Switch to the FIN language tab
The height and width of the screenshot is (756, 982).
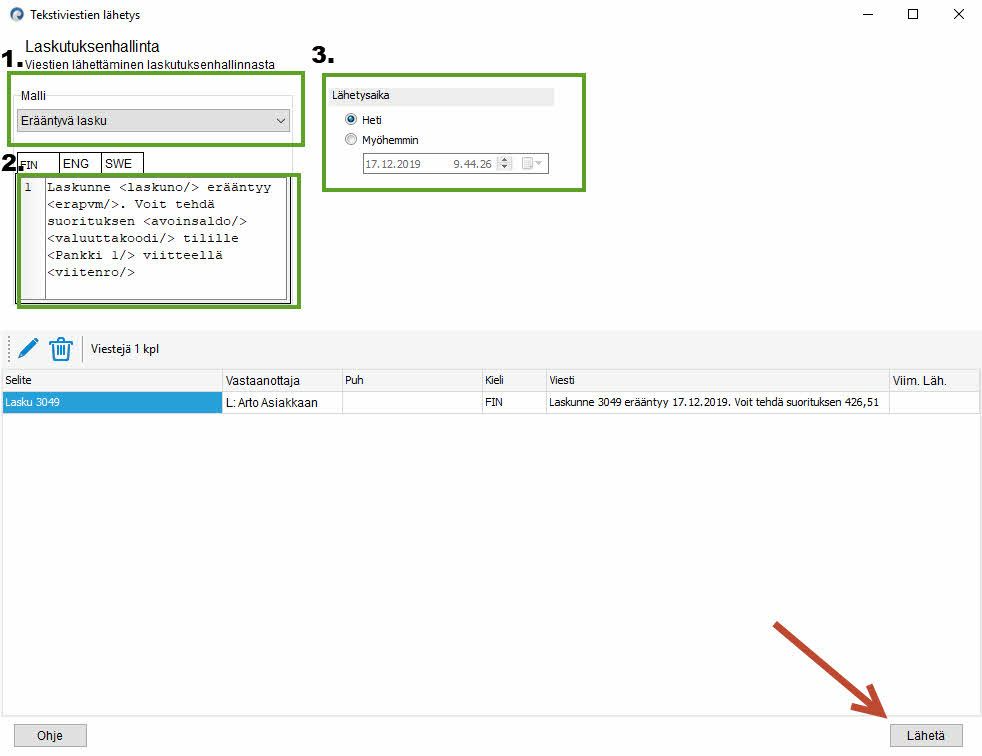point(38,163)
